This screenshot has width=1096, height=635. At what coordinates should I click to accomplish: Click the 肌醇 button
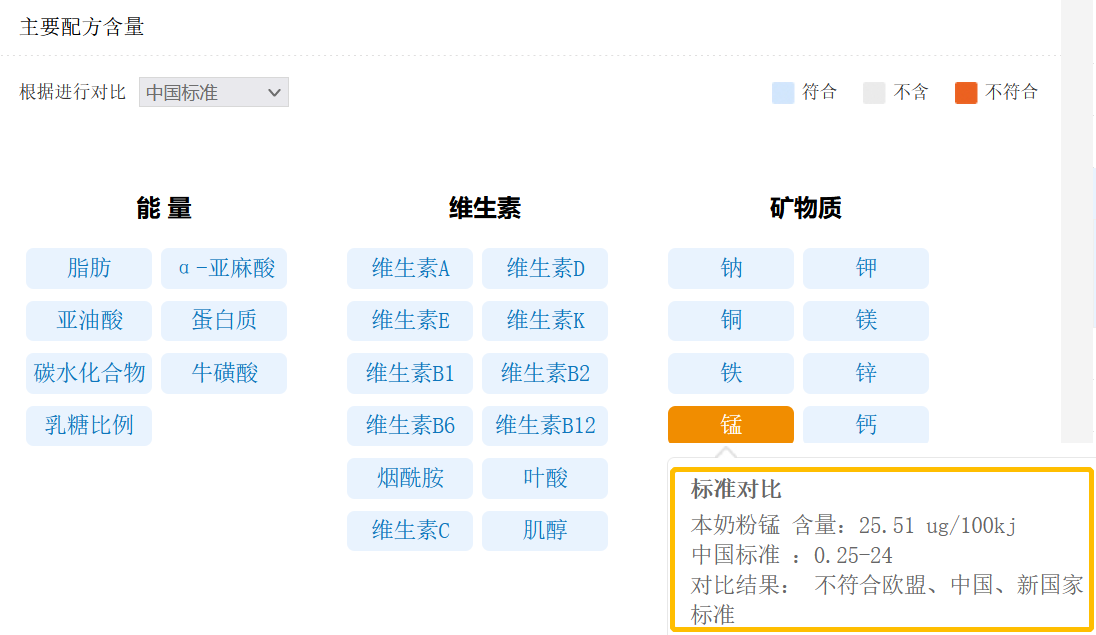tap(545, 531)
